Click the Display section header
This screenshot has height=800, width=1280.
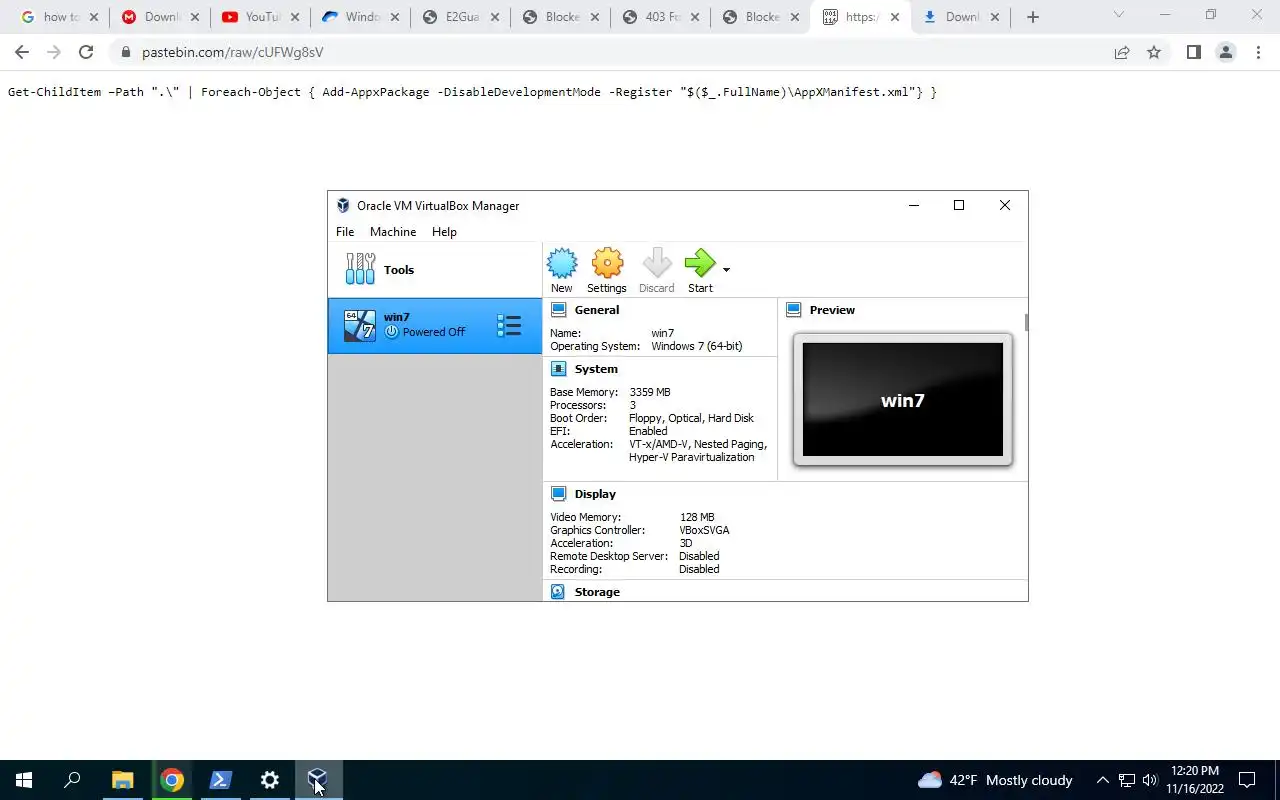point(595,494)
